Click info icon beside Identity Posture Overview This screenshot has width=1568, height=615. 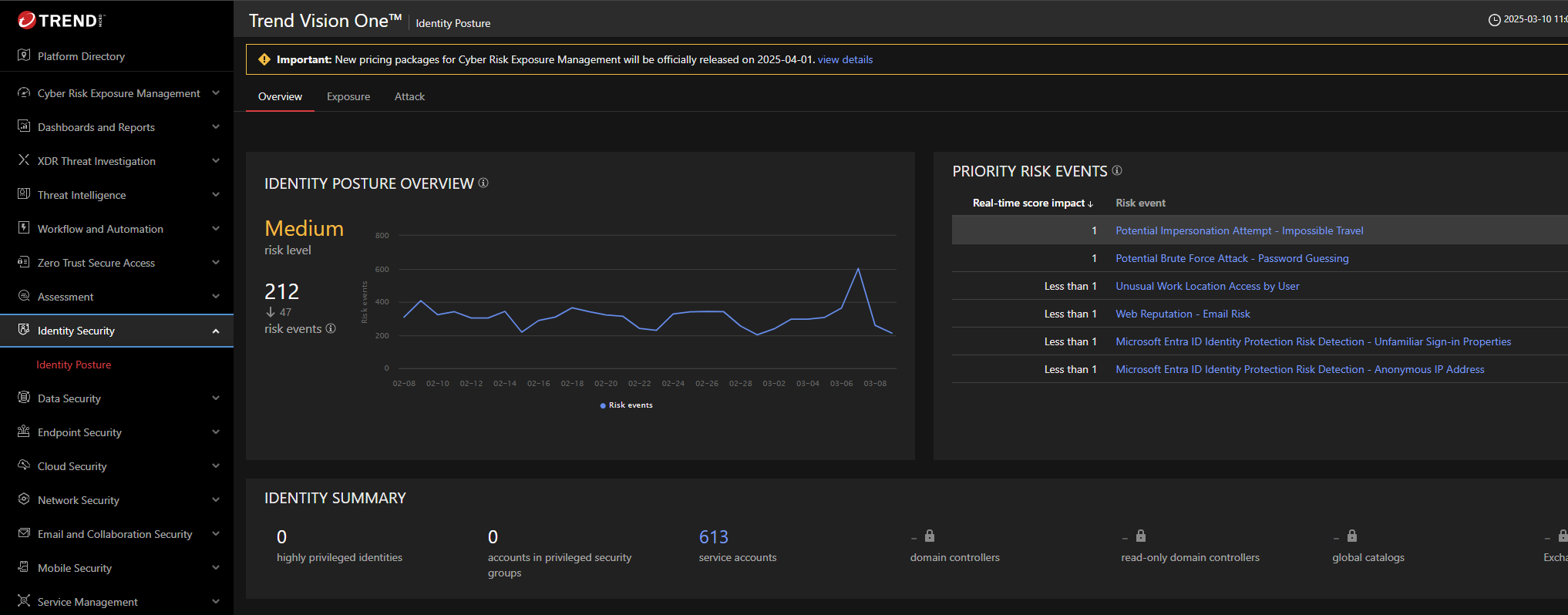[483, 183]
